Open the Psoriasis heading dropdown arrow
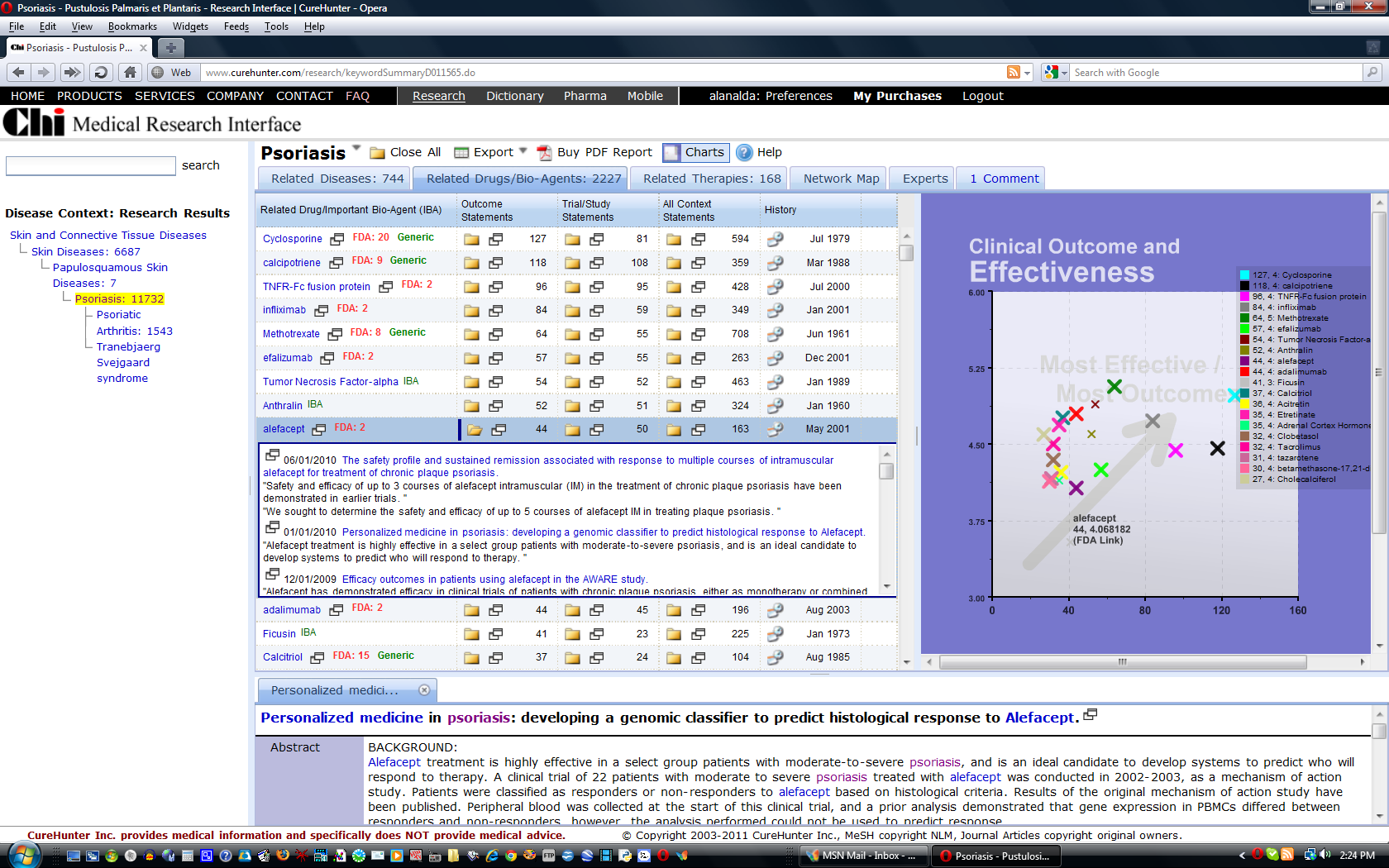This screenshot has height=868, width=1389. coord(356,147)
